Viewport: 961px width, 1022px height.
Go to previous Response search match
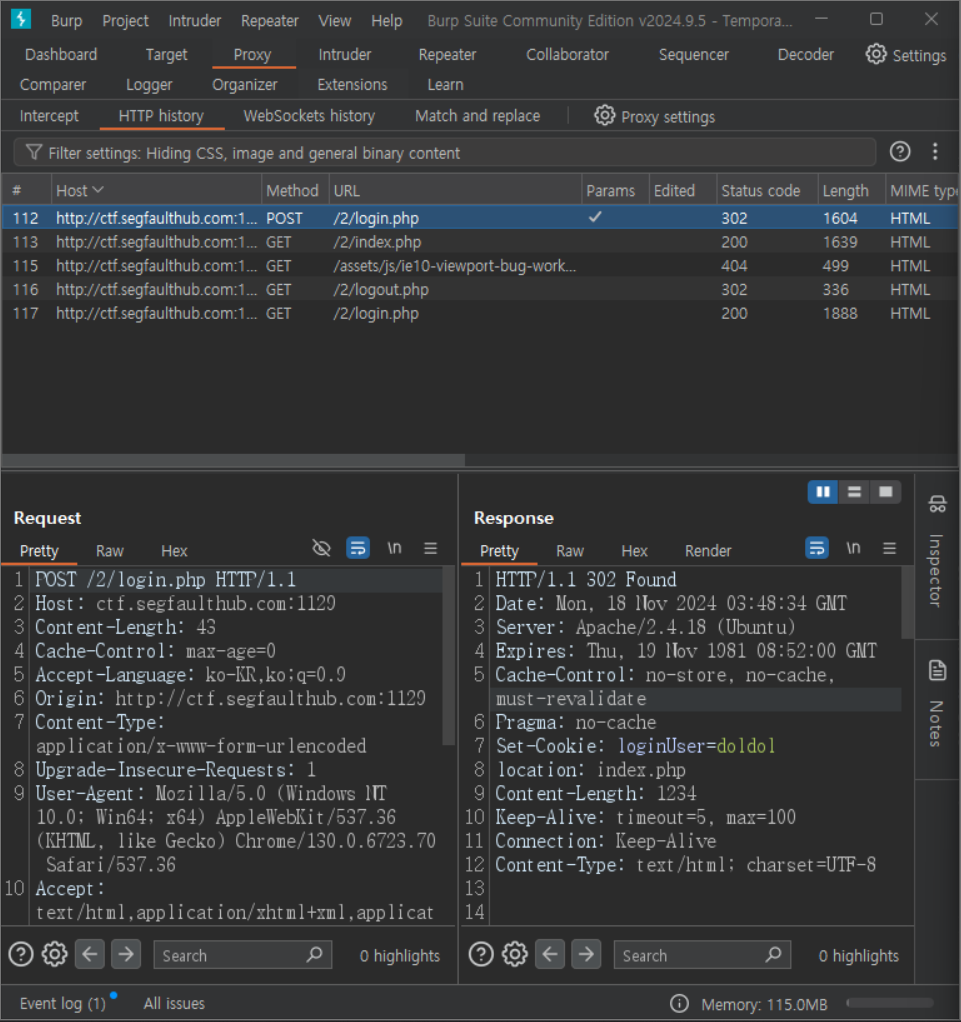point(550,955)
